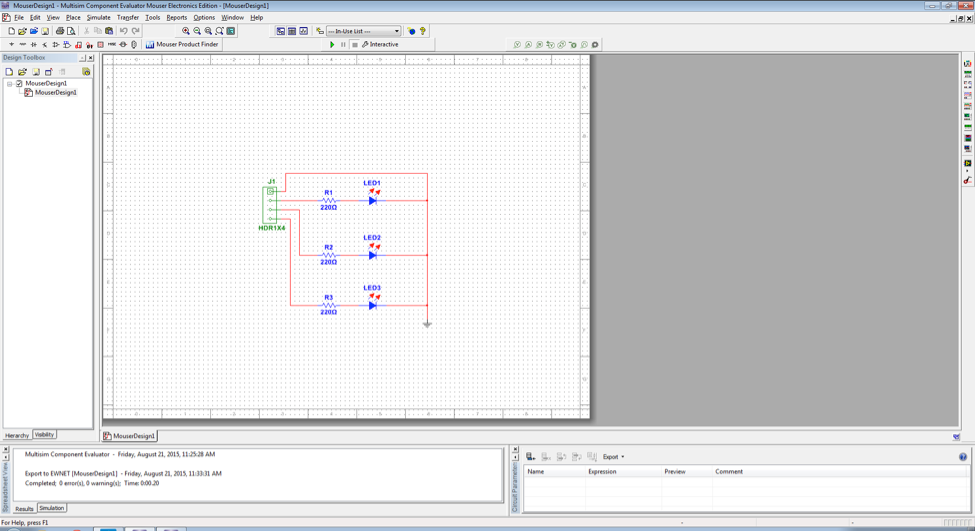Image resolution: width=975 pixels, height=532 pixels.
Task: Click the Mouser Product Finder button
Action: coord(182,45)
